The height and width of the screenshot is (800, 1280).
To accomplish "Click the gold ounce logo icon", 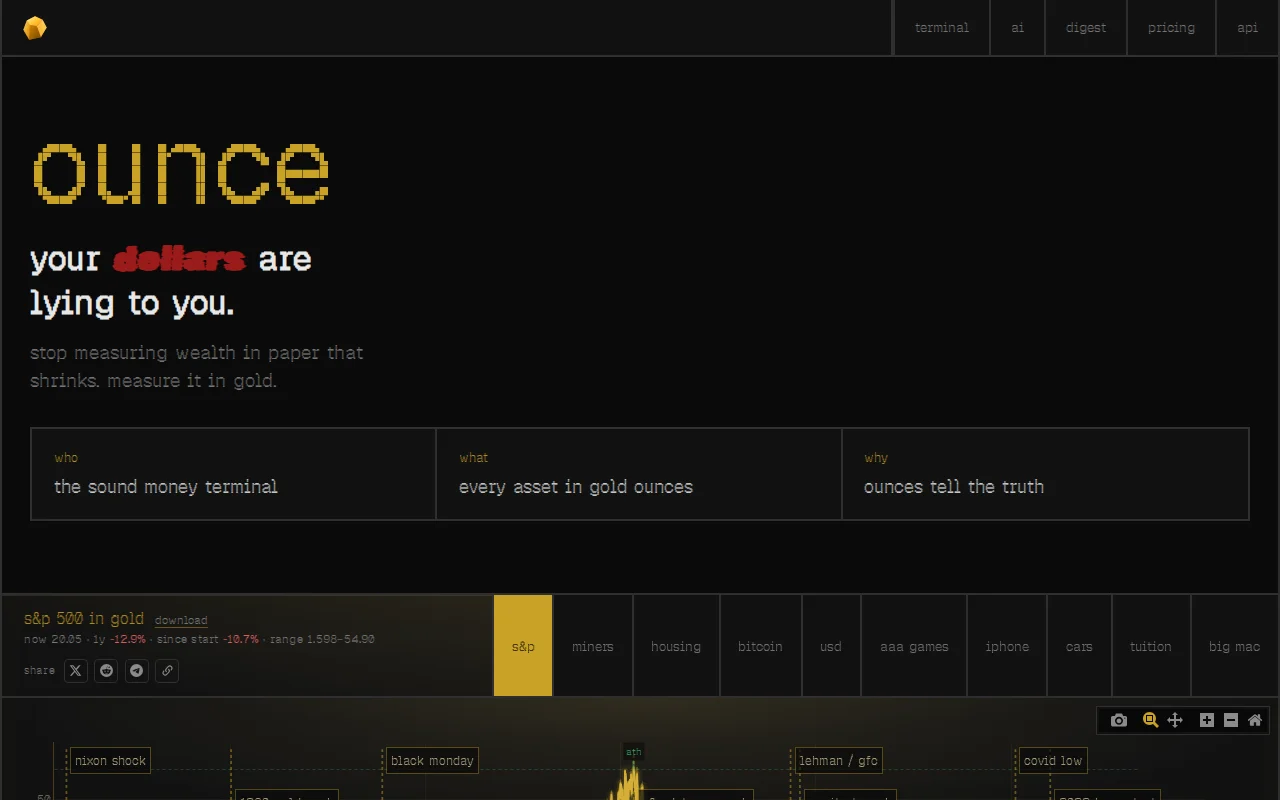I will (x=35, y=28).
